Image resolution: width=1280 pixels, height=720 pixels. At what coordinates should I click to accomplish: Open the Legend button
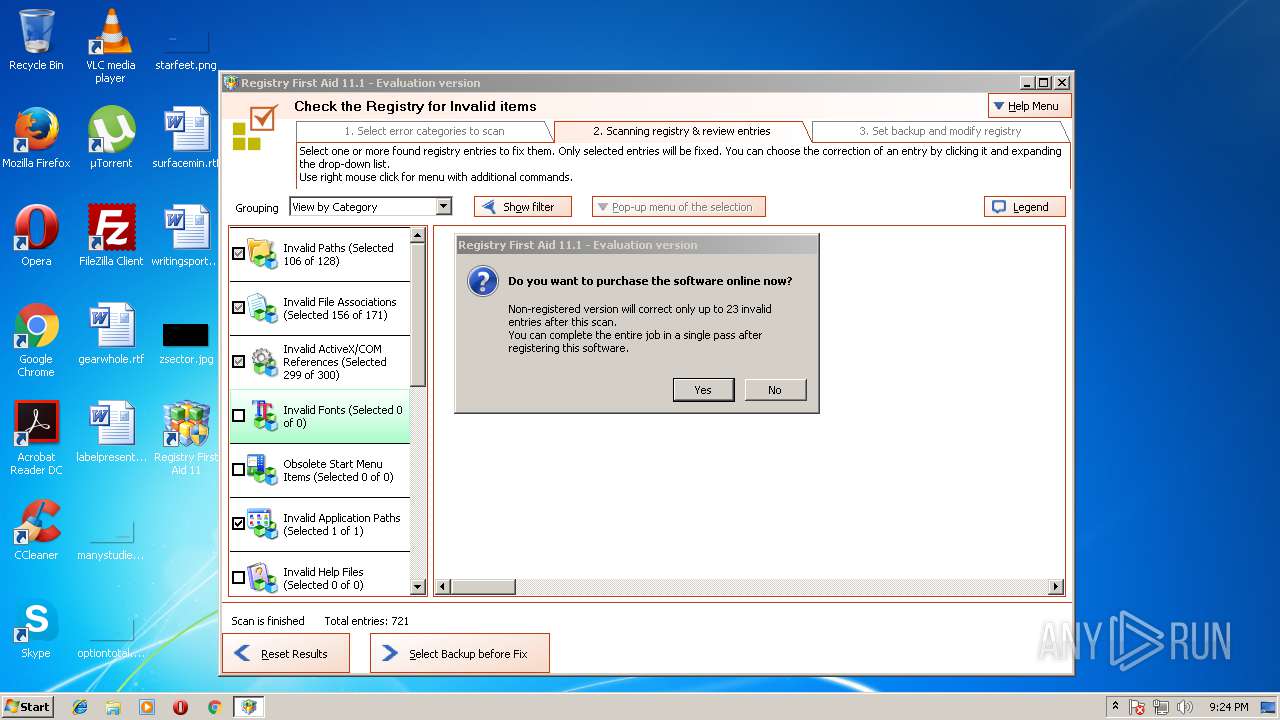(x=1025, y=207)
